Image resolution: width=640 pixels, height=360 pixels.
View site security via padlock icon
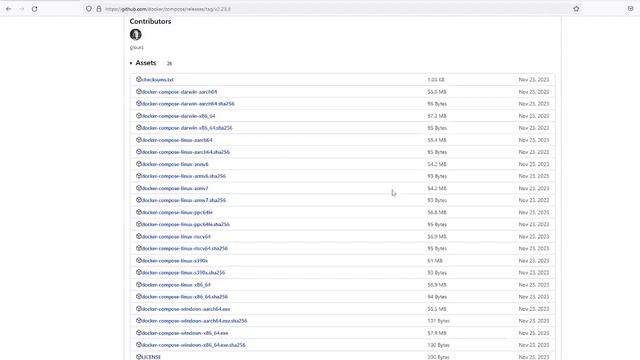pyautogui.click(x=99, y=9)
